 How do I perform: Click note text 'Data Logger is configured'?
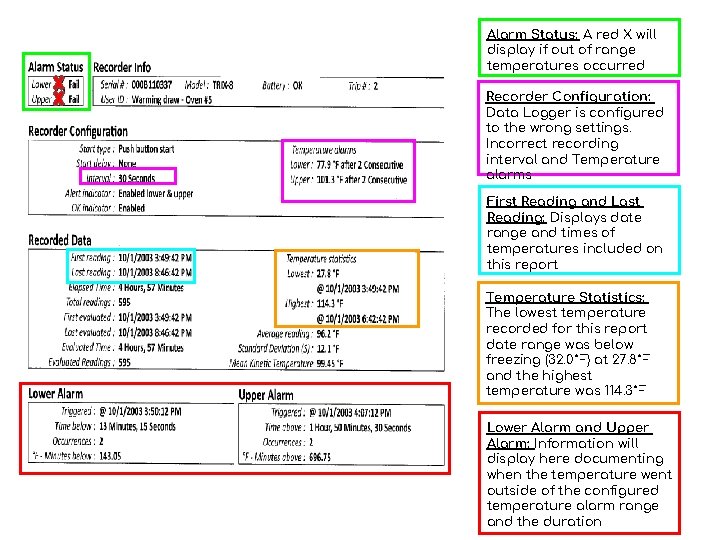pyautogui.click(x=575, y=112)
